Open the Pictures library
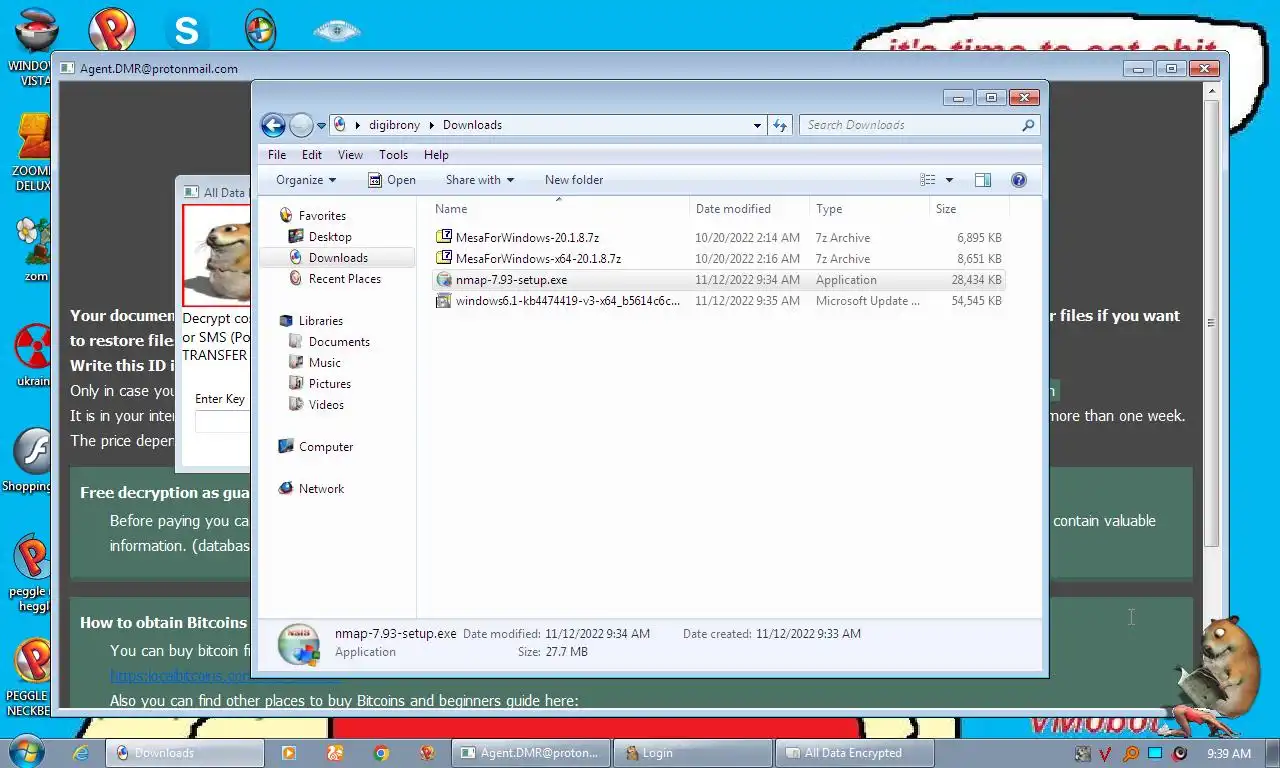Screen dimensions: 1280x768 coord(330,384)
